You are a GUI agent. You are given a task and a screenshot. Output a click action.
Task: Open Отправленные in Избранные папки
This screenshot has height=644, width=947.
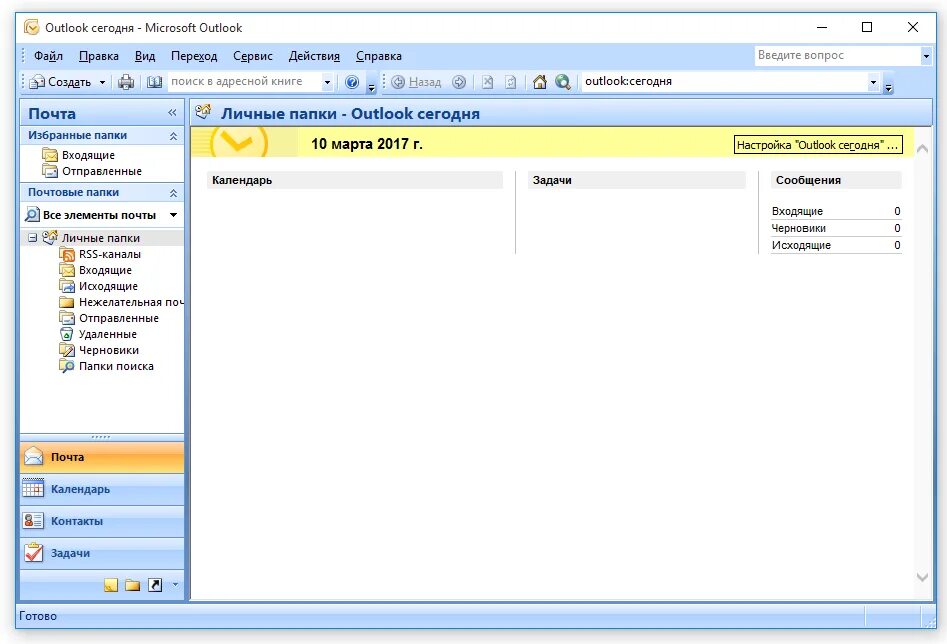(x=101, y=172)
